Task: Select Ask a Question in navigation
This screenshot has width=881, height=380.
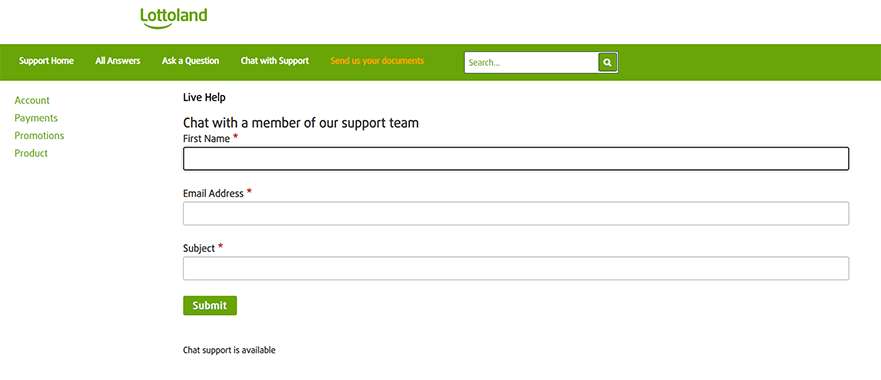Action: click(190, 61)
